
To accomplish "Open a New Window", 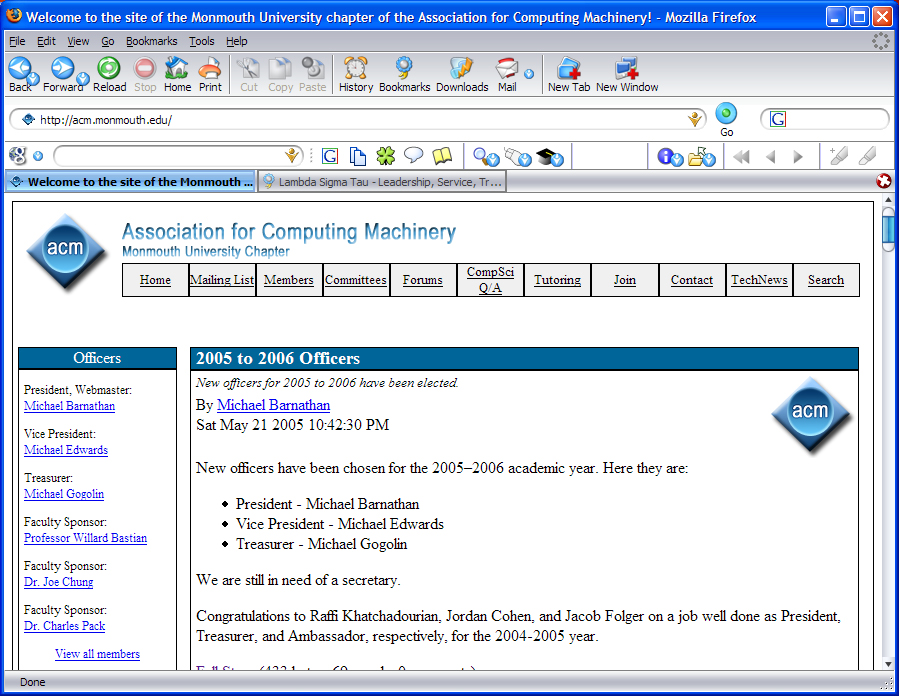I will [x=627, y=70].
